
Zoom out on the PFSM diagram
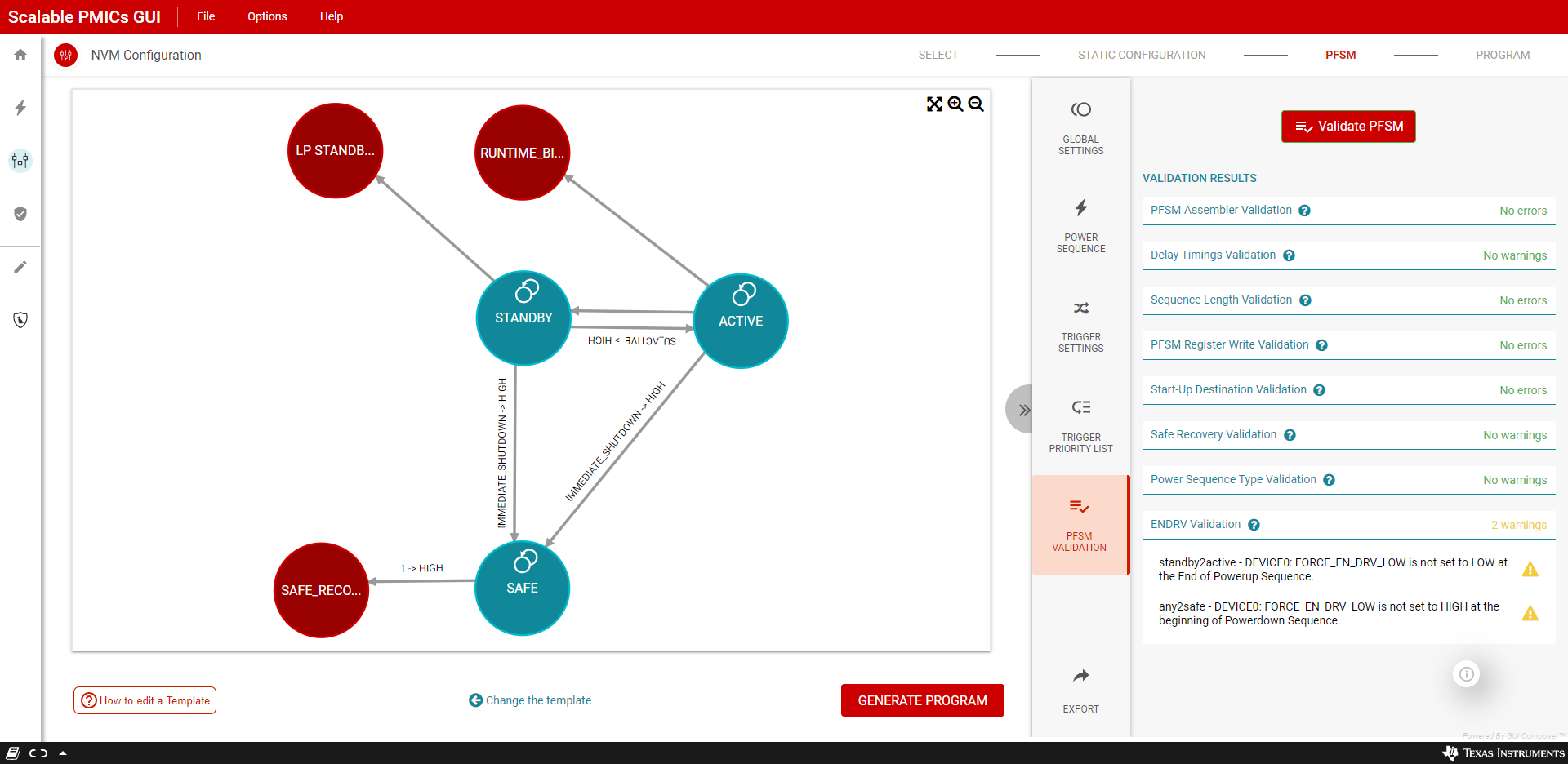pos(976,104)
